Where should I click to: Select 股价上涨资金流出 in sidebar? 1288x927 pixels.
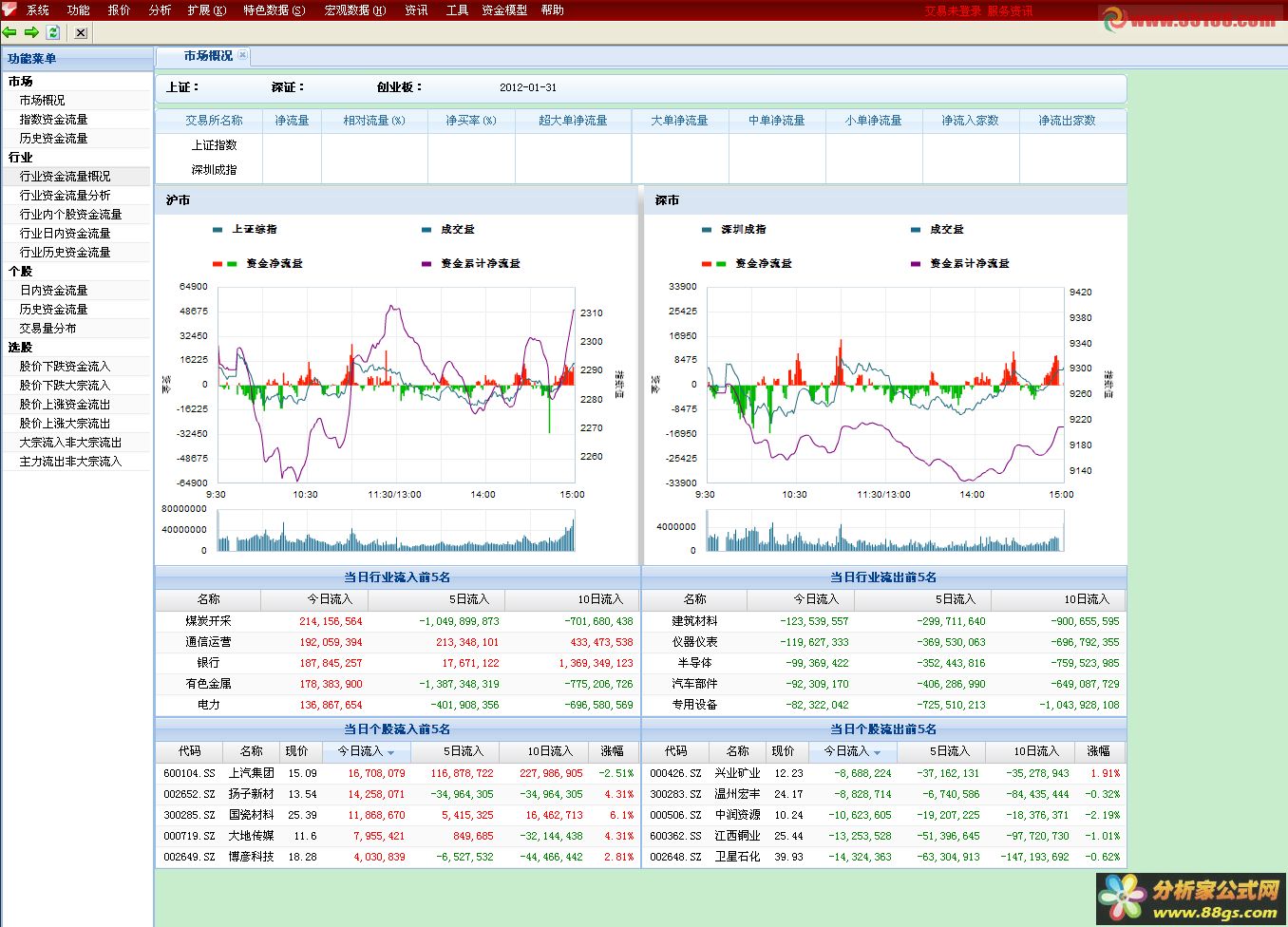[66, 405]
